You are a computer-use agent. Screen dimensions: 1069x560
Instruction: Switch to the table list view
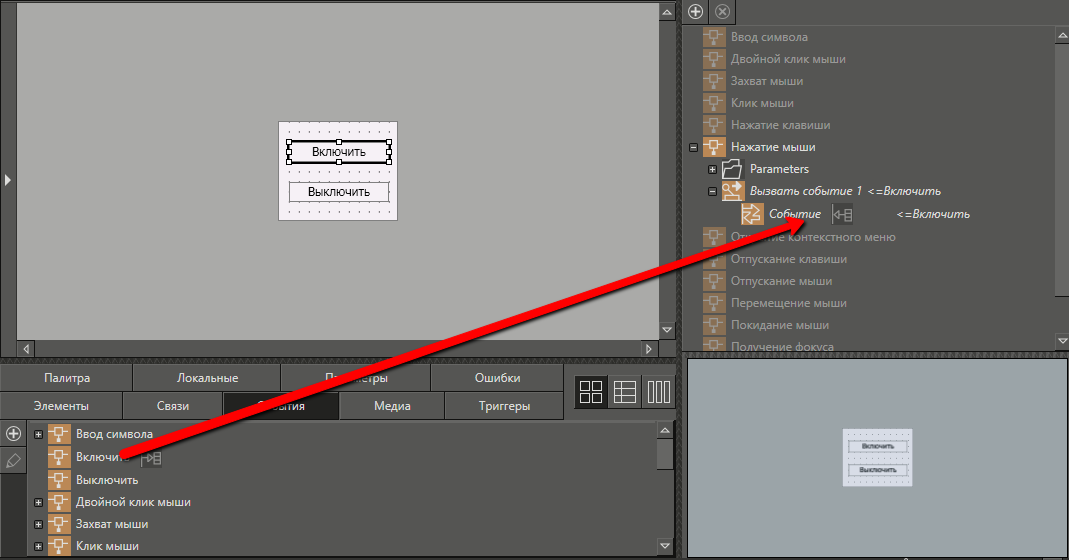click(x=625, y=392)
